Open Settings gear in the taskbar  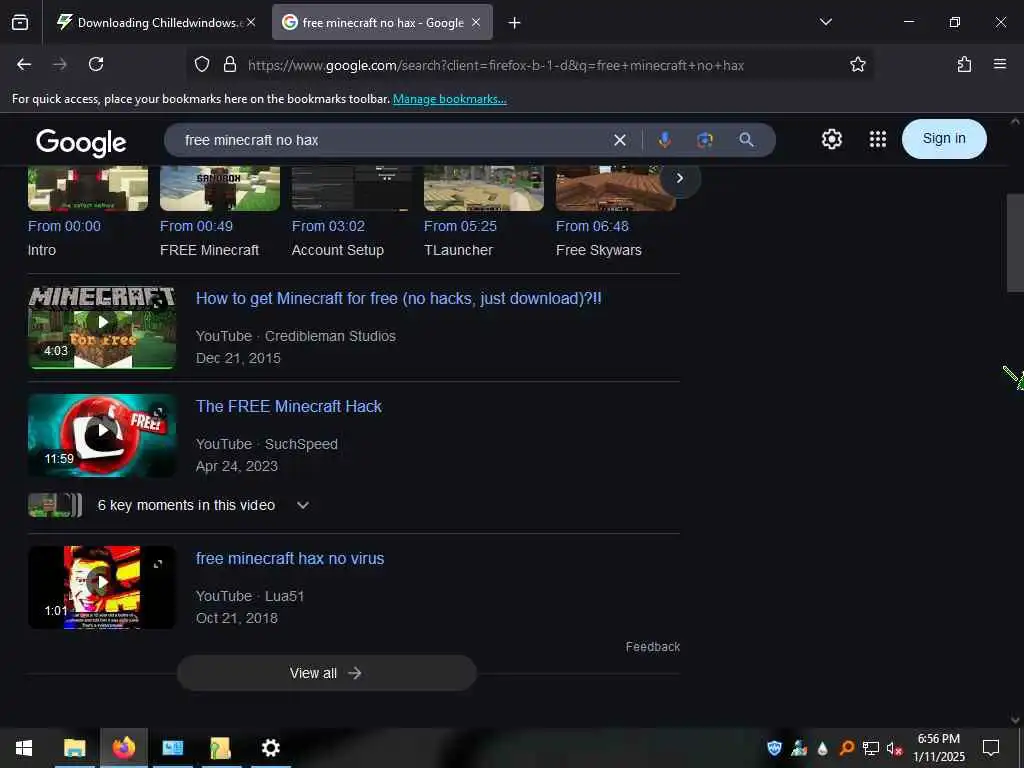(270, 748)
